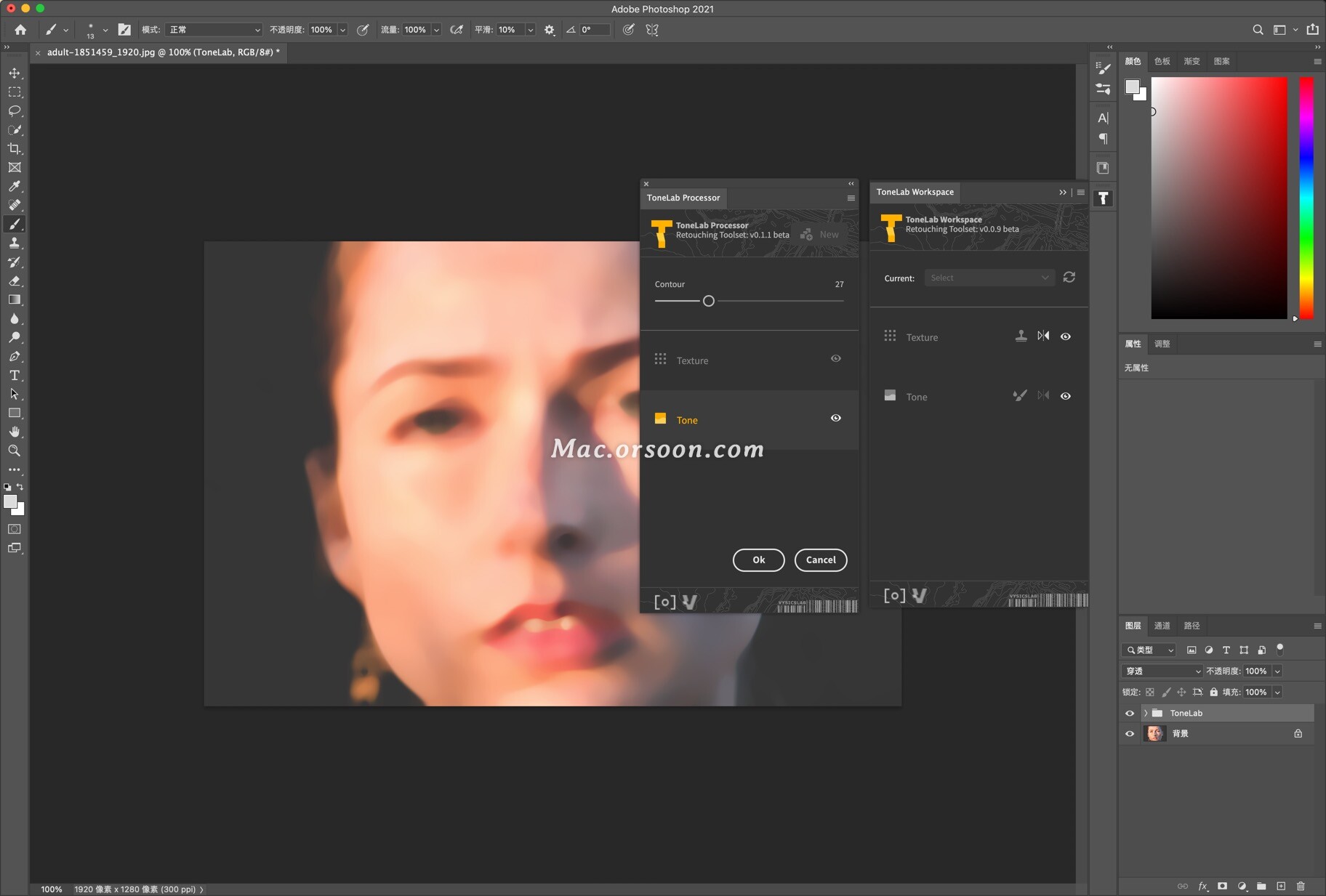This screenshot has width=1326, height=896.
Task: Toggle visibility of the Tone layer in ToneLab Processor
Action: (x=836, y=418)
